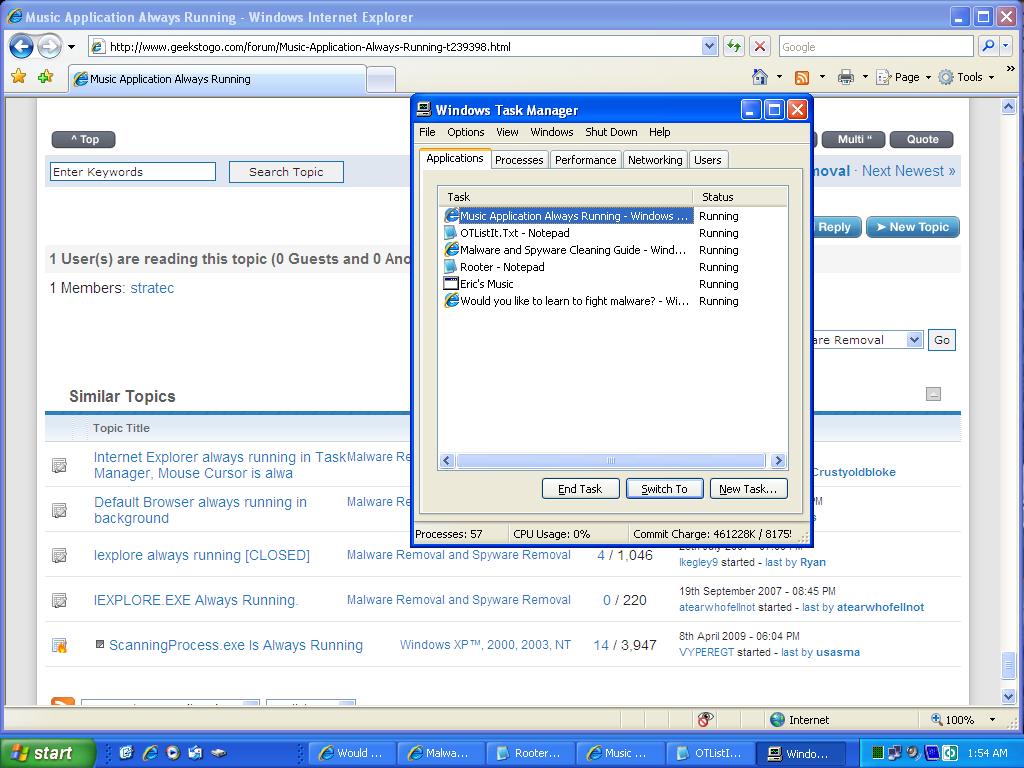The image size is (1024, 768).
Task: Click the Quote button on forum page
Action: [921, 139]
